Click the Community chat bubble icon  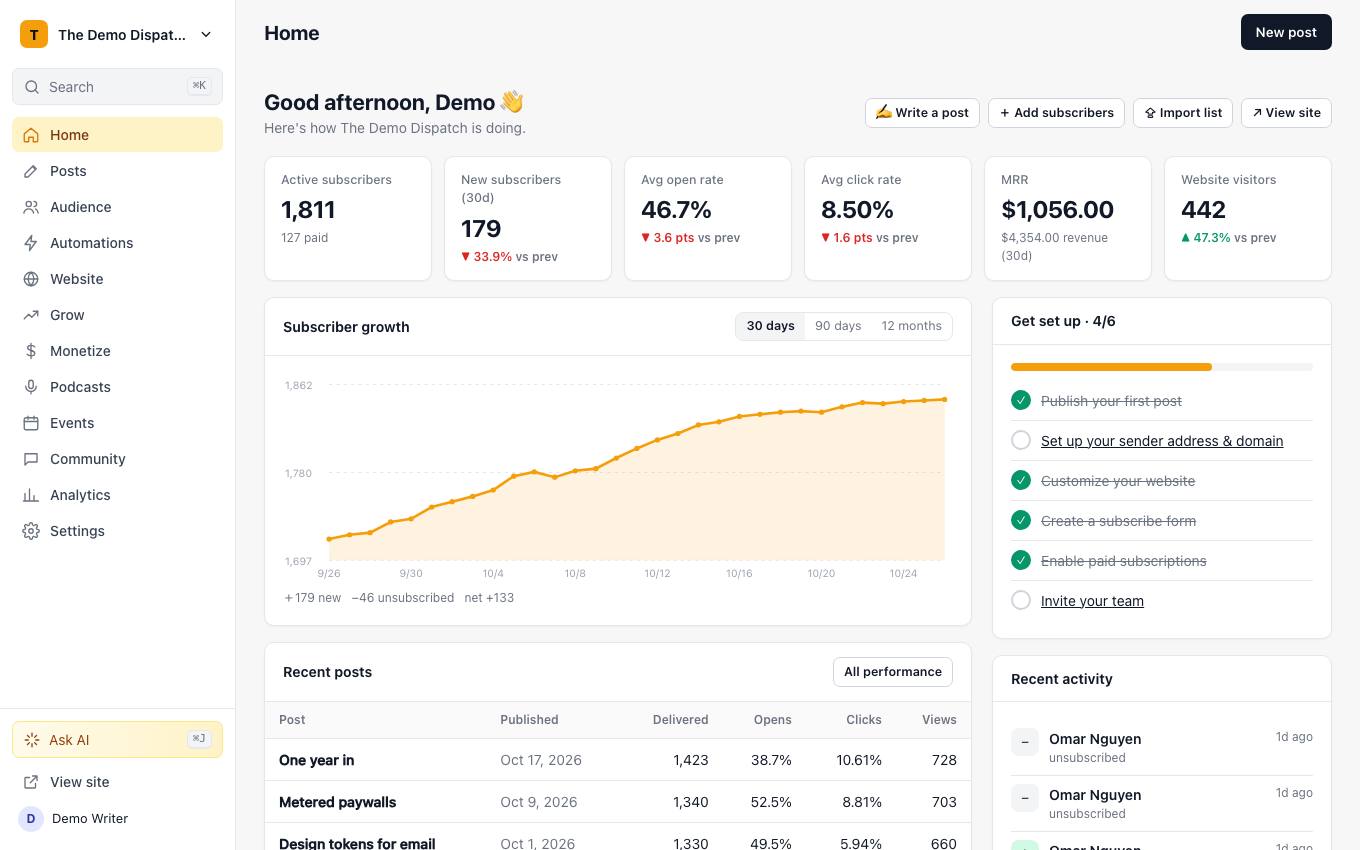pos(31,459)
